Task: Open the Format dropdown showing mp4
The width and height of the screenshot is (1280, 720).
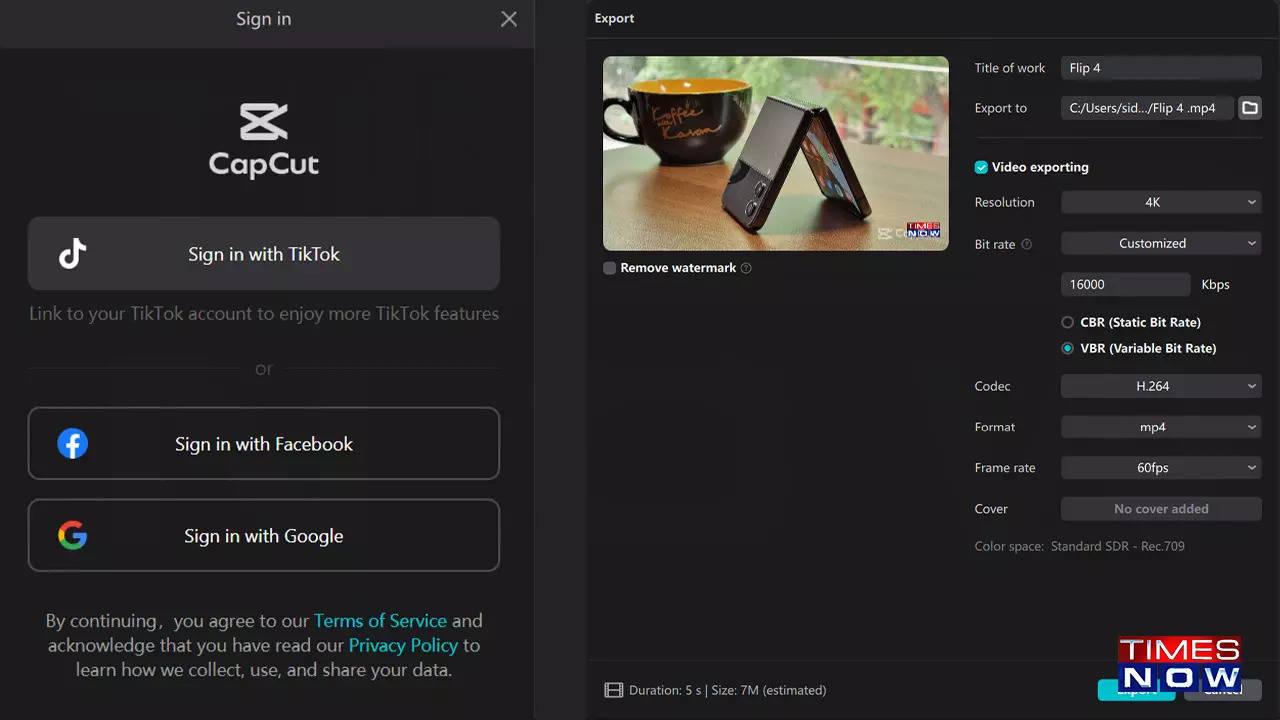Action: 1161,427
